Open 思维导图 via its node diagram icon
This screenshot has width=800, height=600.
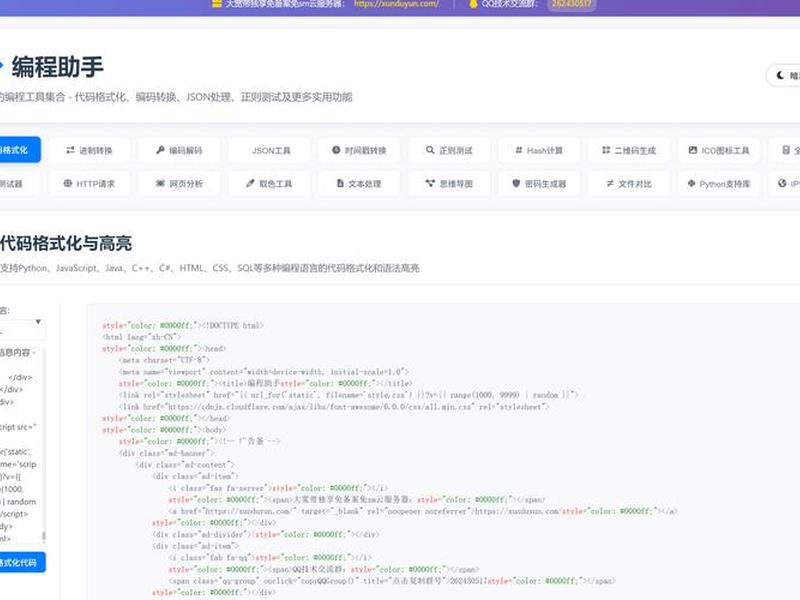click(x=430, y=183)
